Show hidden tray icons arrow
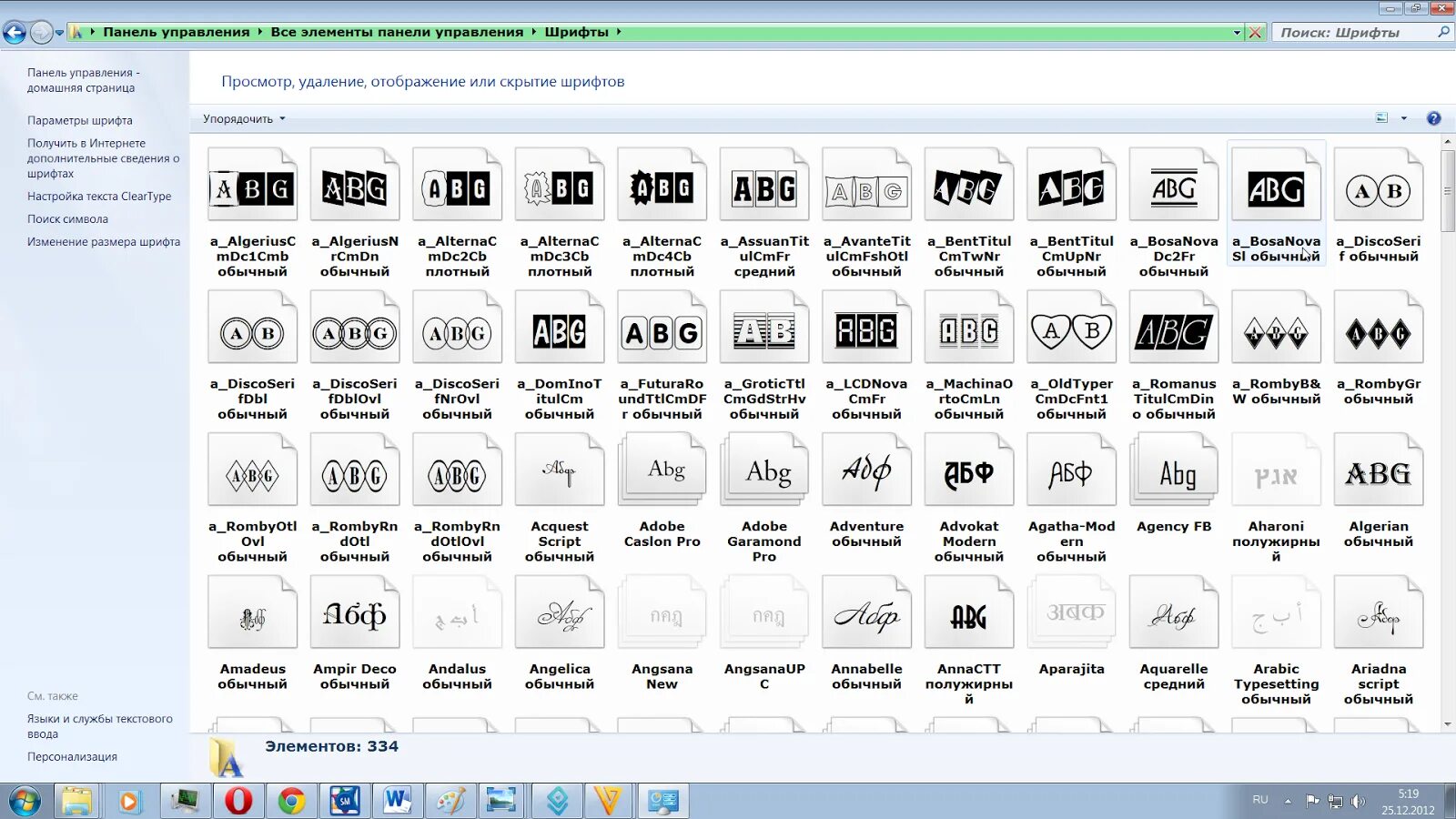Screen dimensions: 1456x819 [x=1288, y=801]
